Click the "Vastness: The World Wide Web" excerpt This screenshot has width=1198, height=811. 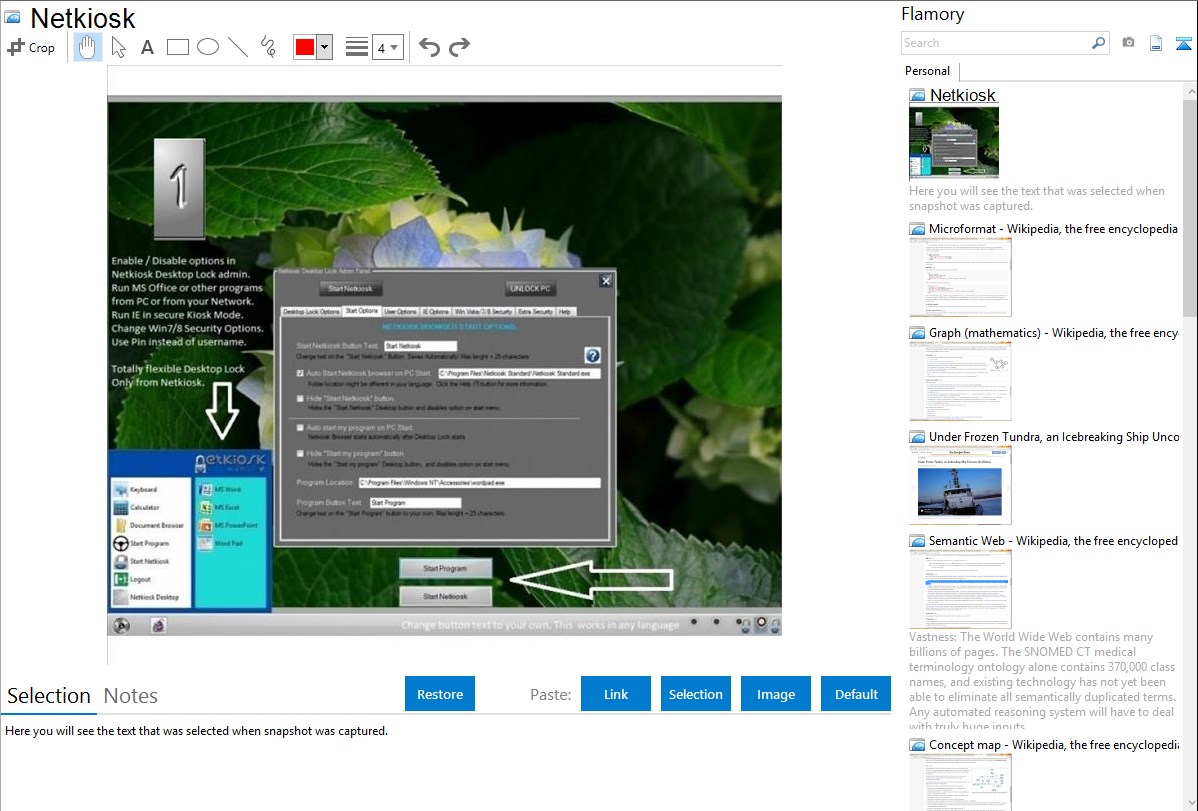1042,682
